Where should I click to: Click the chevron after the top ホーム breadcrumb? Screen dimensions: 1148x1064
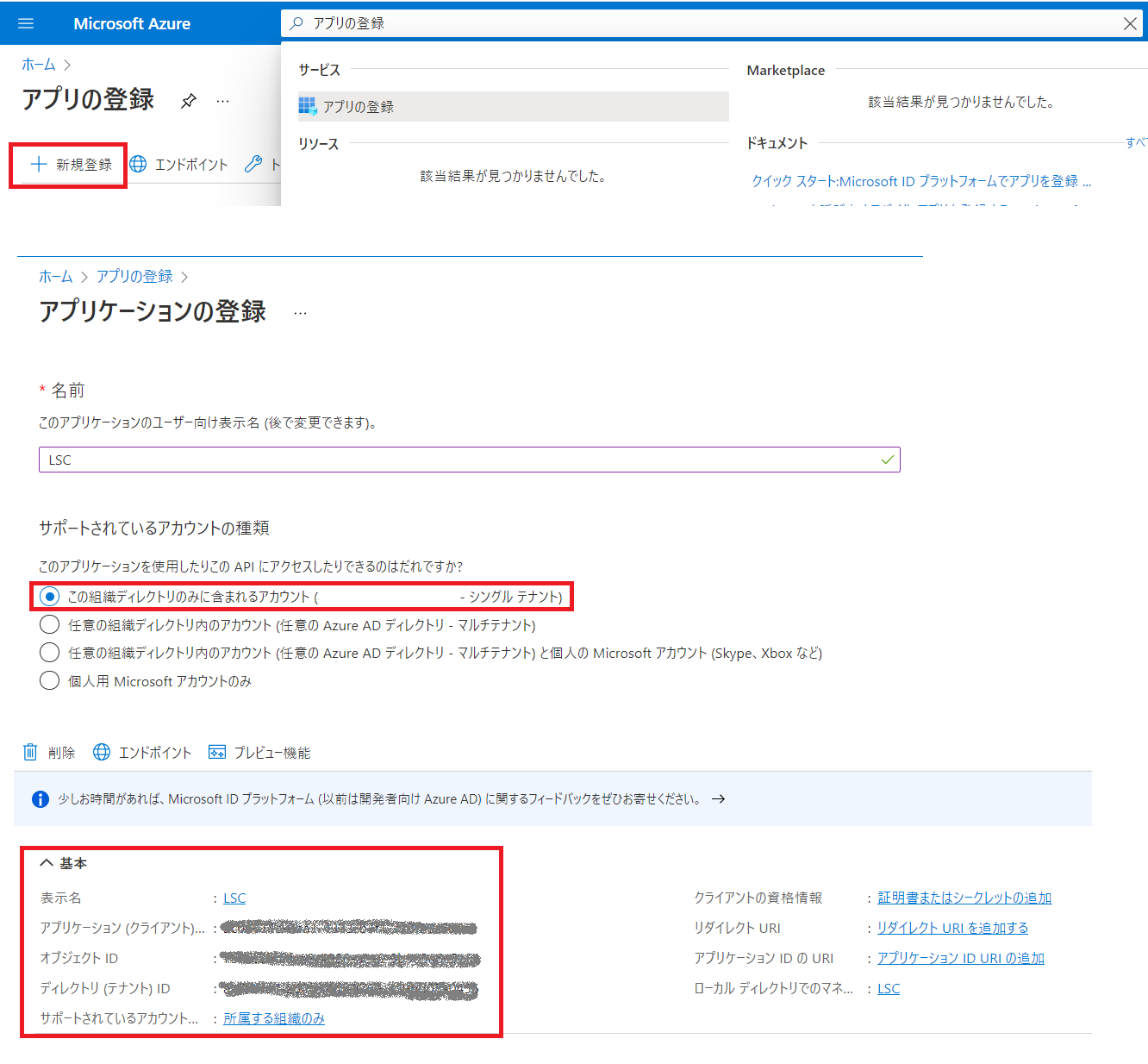pos(67,65)
